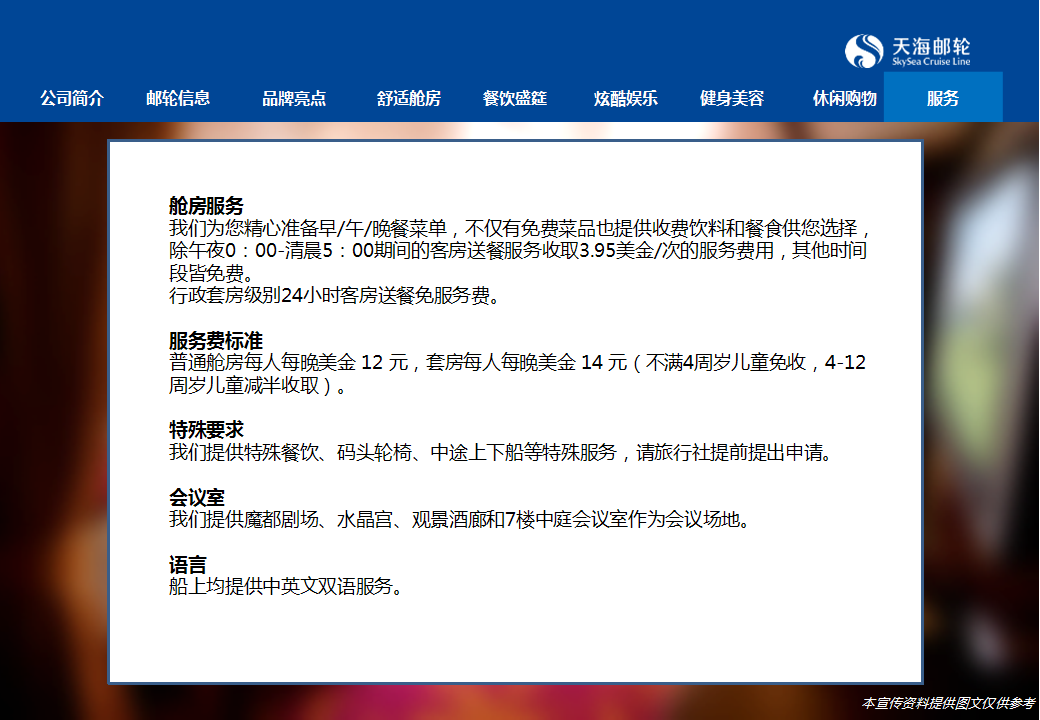Click the line starting with 普通舱房每人每晚美金
The height and width of the screenshot is (720, 1040).
(x=517, y=363)
